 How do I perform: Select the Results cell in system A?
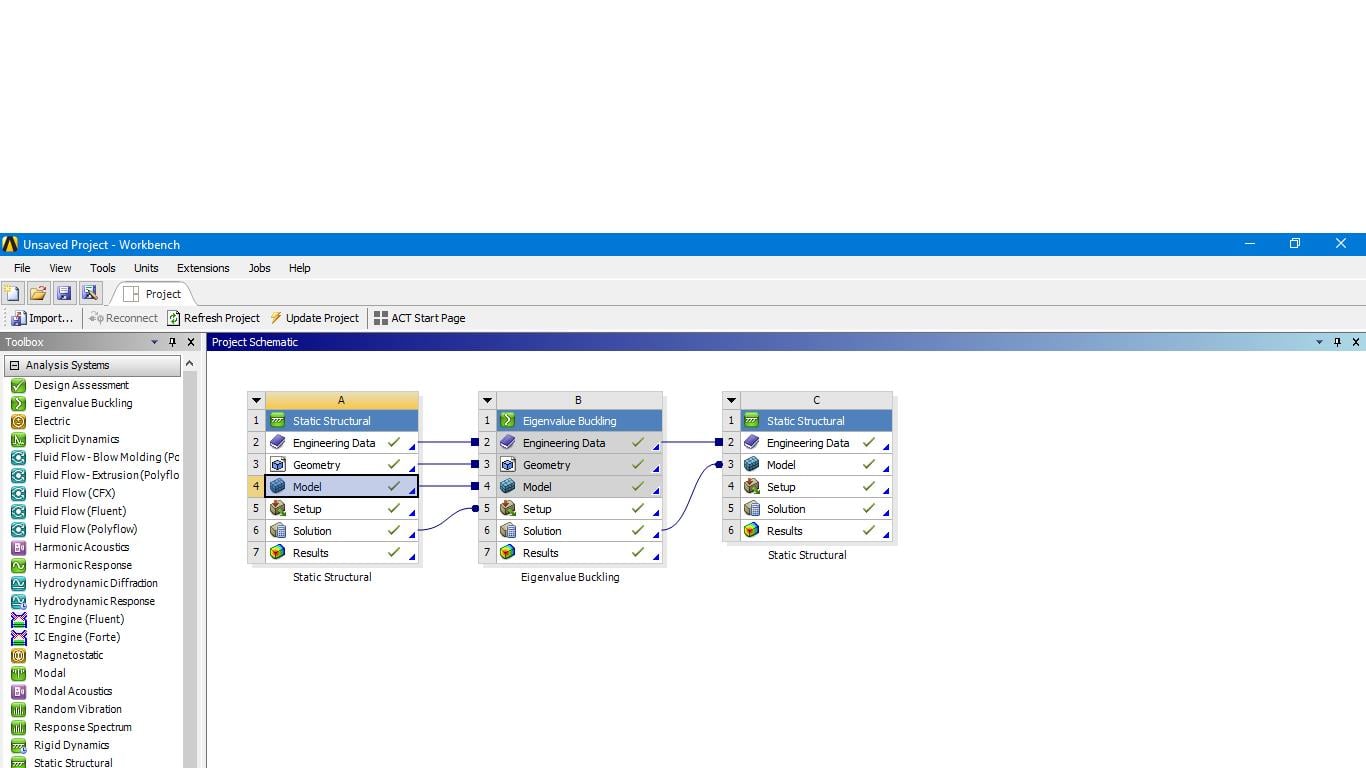tap(341, 553)
